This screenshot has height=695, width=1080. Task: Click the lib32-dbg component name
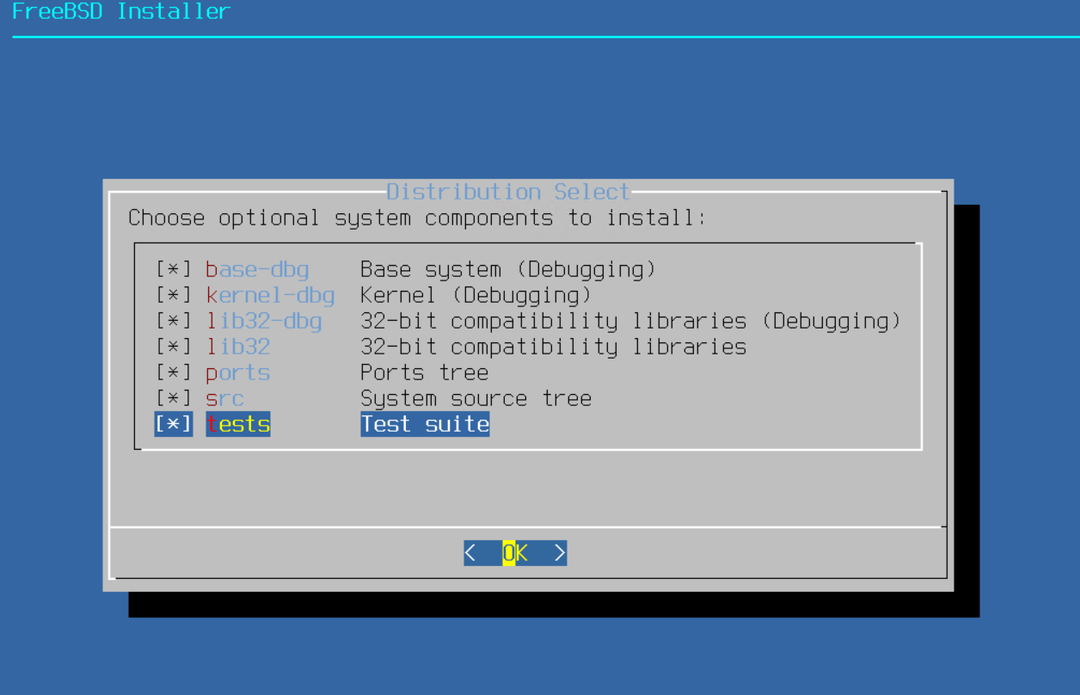point(264,321)
